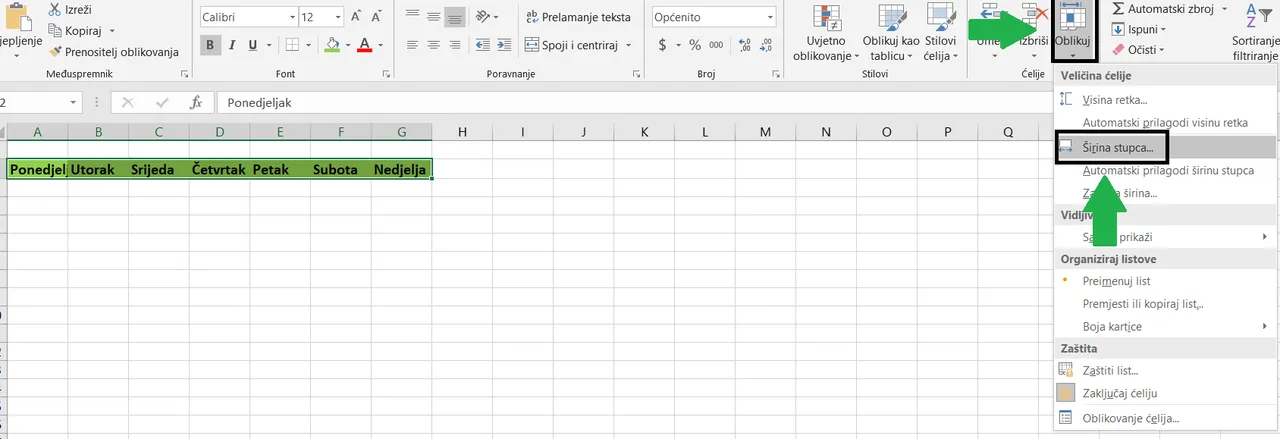The height and width of the screenshot is (439, 1280).
Task: Increase the cell indent
Action: click(x=506, y=45)
